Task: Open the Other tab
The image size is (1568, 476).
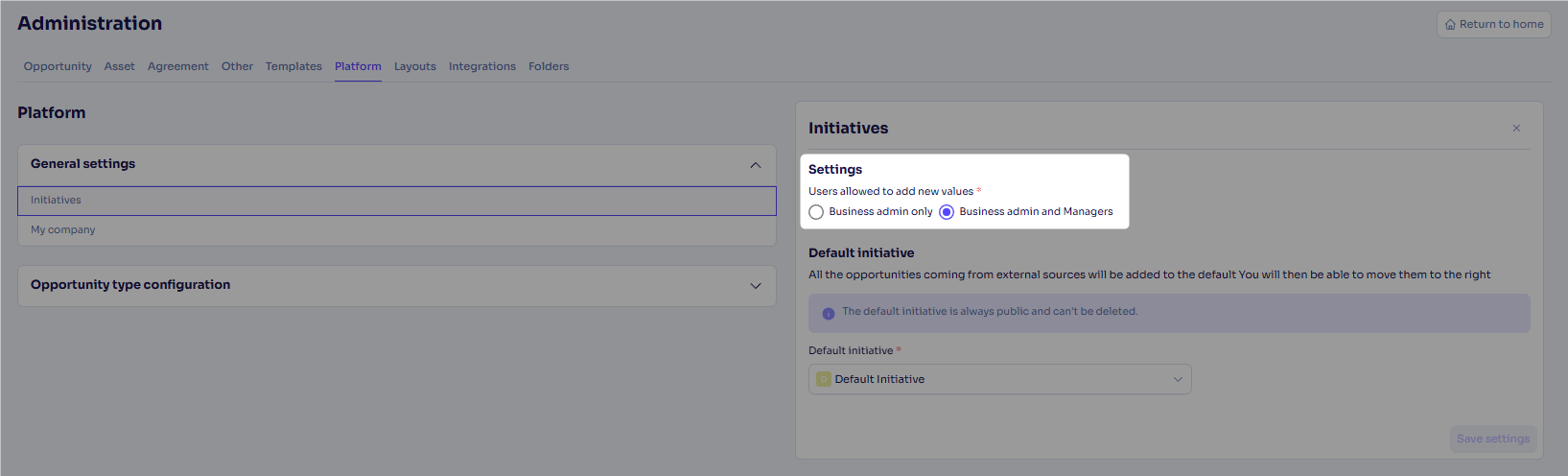Action: (237, 66)
